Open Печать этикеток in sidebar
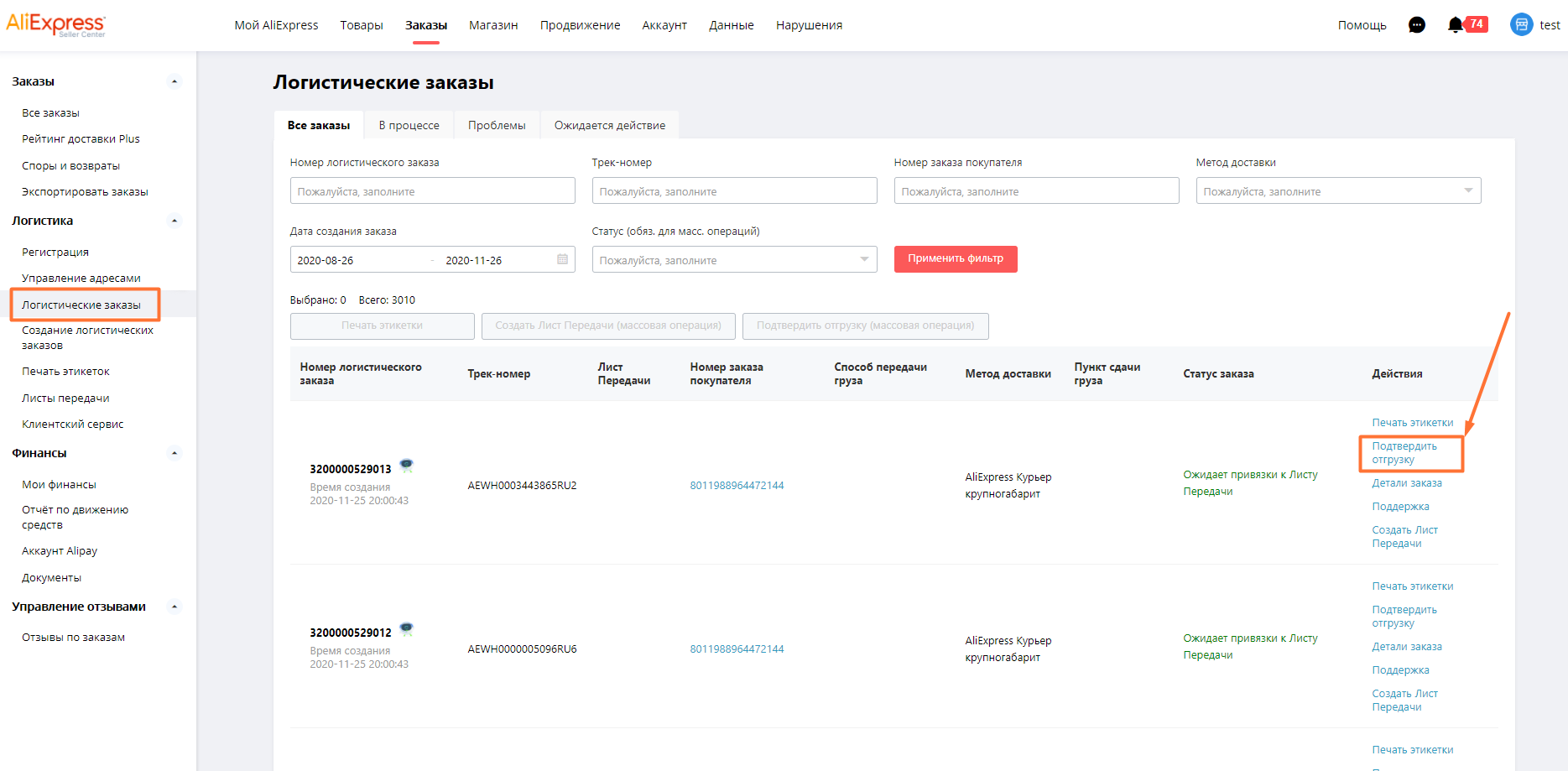The height and width of the screenshot is (771, 1568). click(65, 371)
